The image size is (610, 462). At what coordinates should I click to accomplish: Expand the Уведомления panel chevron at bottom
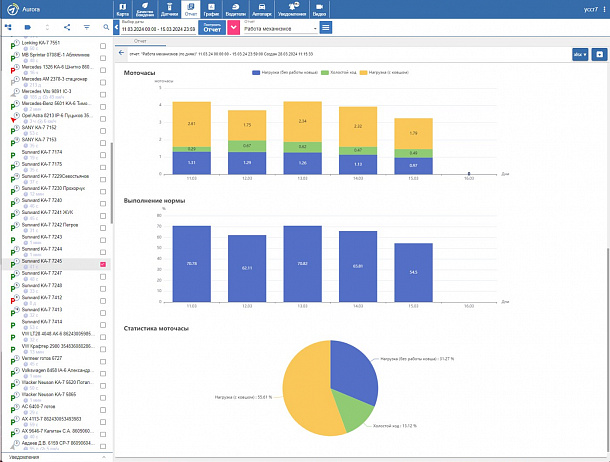pyautogui.click(x=104, y=457)
